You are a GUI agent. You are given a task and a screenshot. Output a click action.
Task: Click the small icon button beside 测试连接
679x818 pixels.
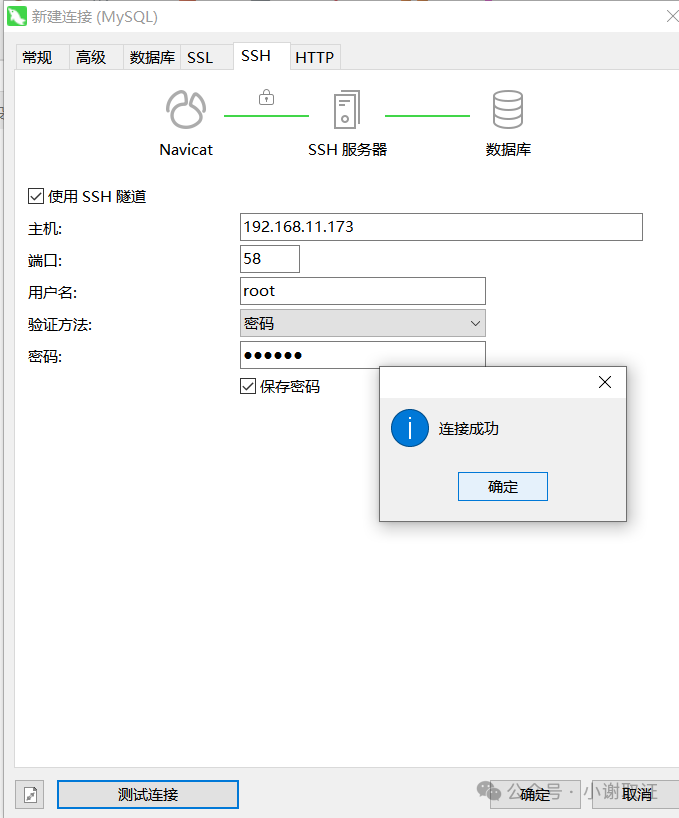(x=30, y=795)
